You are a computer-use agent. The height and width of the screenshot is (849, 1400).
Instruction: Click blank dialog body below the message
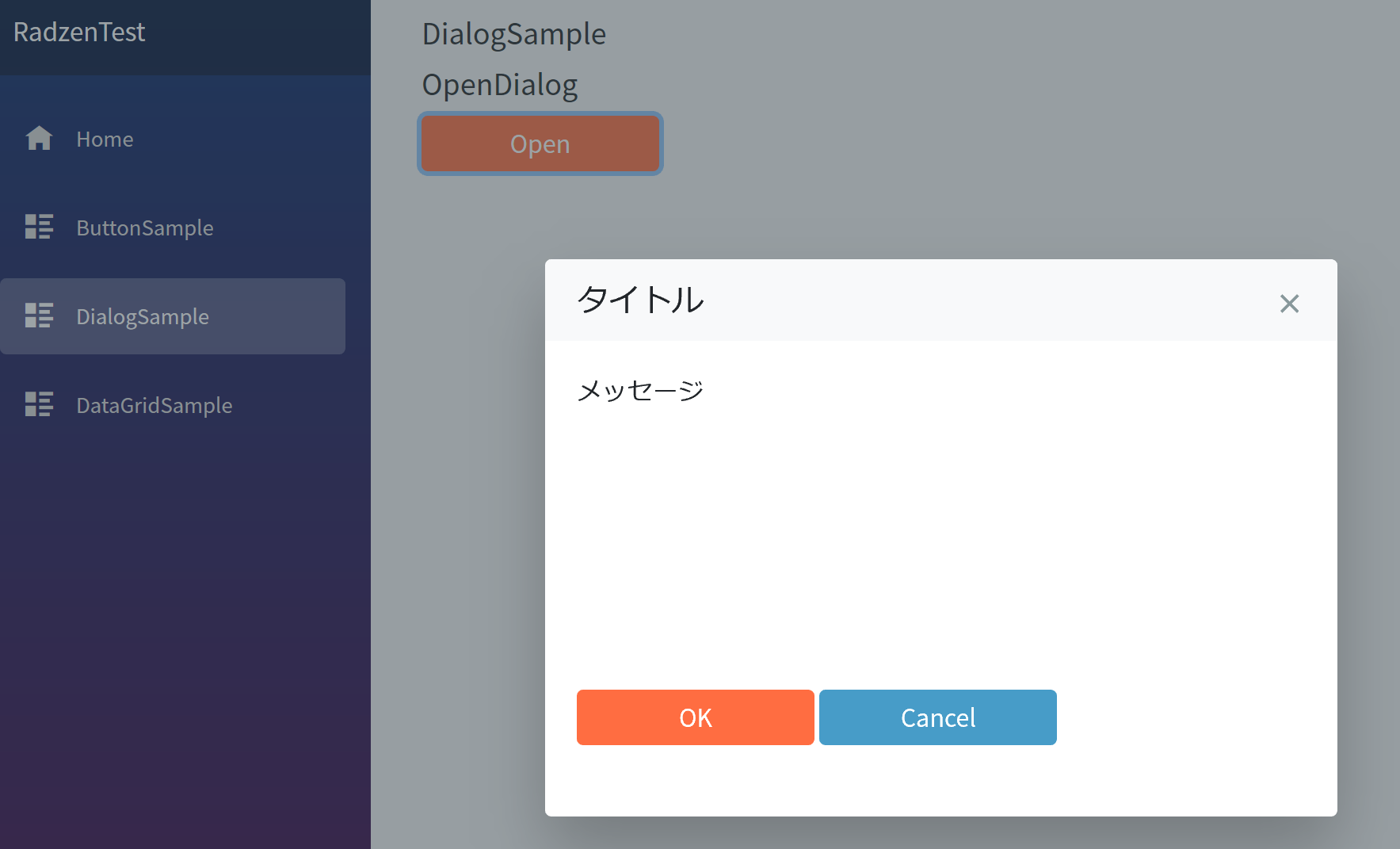tap(940, 539)
